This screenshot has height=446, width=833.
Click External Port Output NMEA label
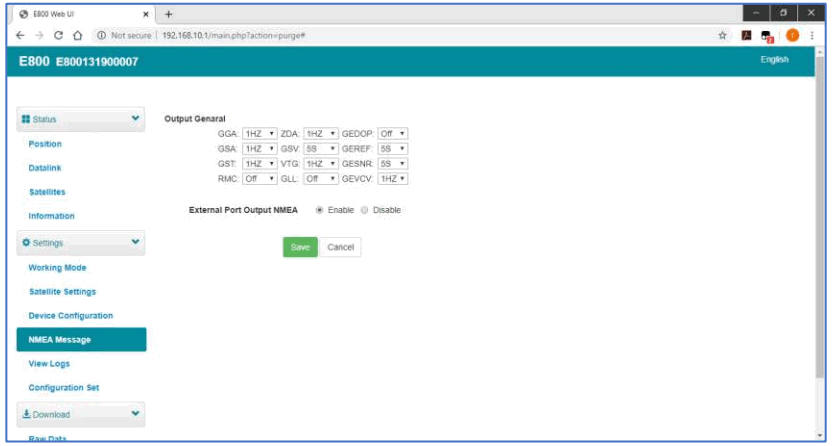[243, 210]
